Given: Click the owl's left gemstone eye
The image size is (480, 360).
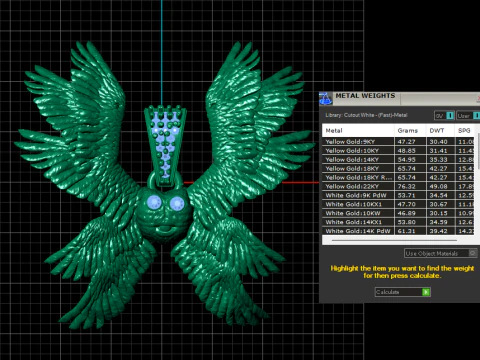Looking at the screenshot, I should point(154,202).
